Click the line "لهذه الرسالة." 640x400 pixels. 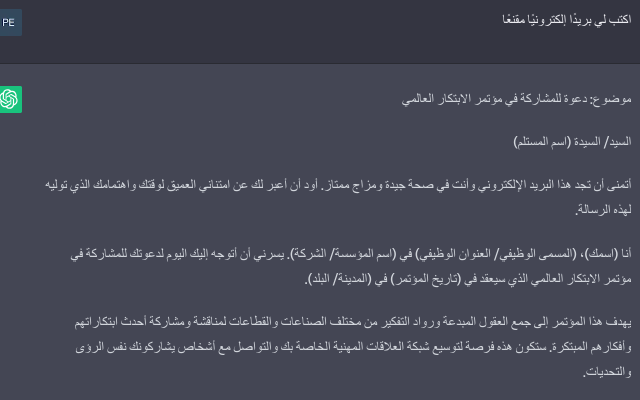click(603, 210)
